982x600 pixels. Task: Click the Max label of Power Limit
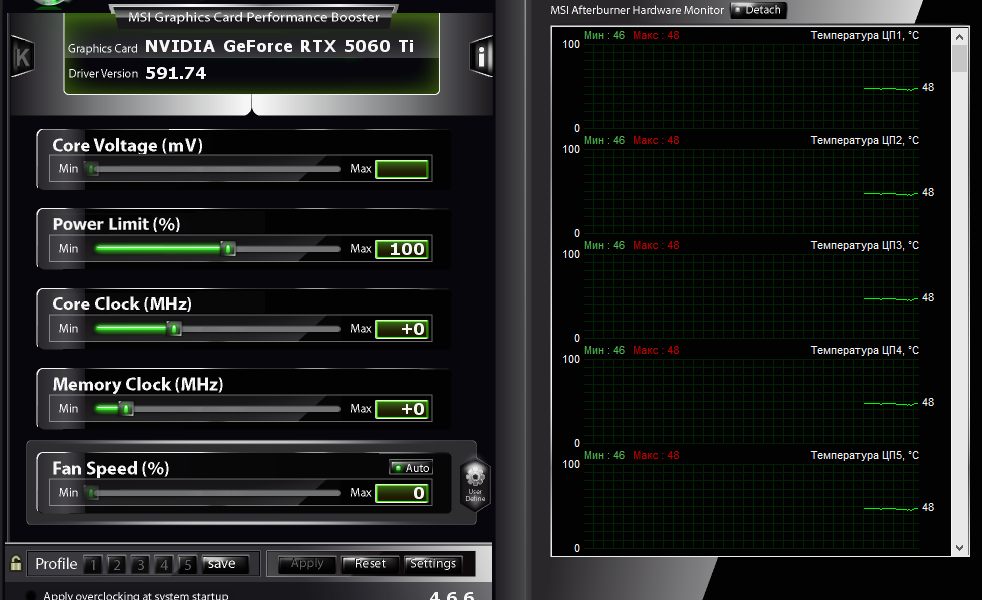[361, 249]
